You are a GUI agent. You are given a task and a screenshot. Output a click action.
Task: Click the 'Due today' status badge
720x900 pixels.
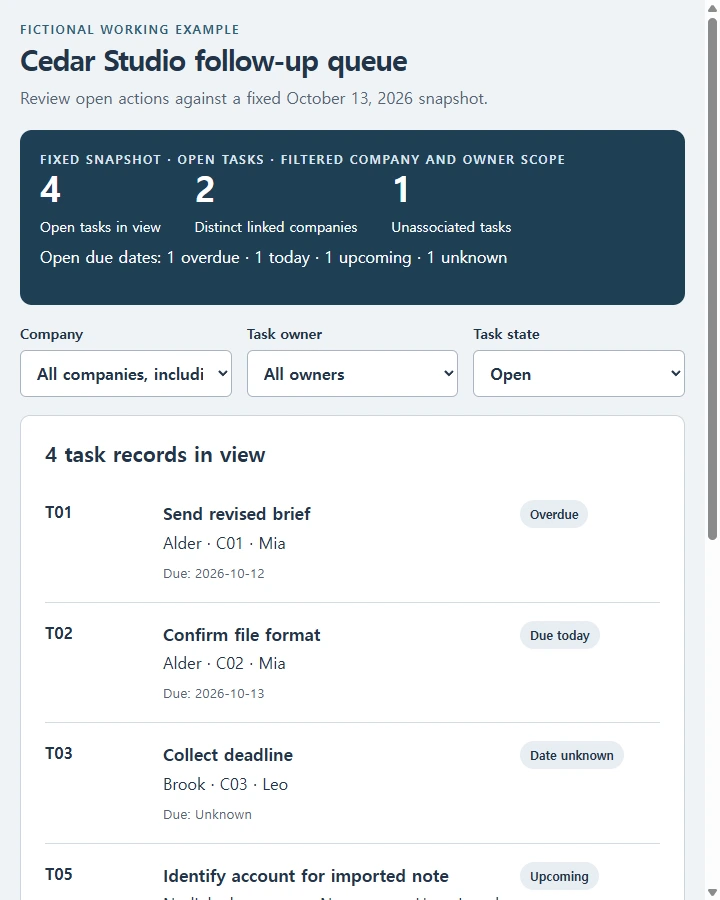tap(560, 635)
